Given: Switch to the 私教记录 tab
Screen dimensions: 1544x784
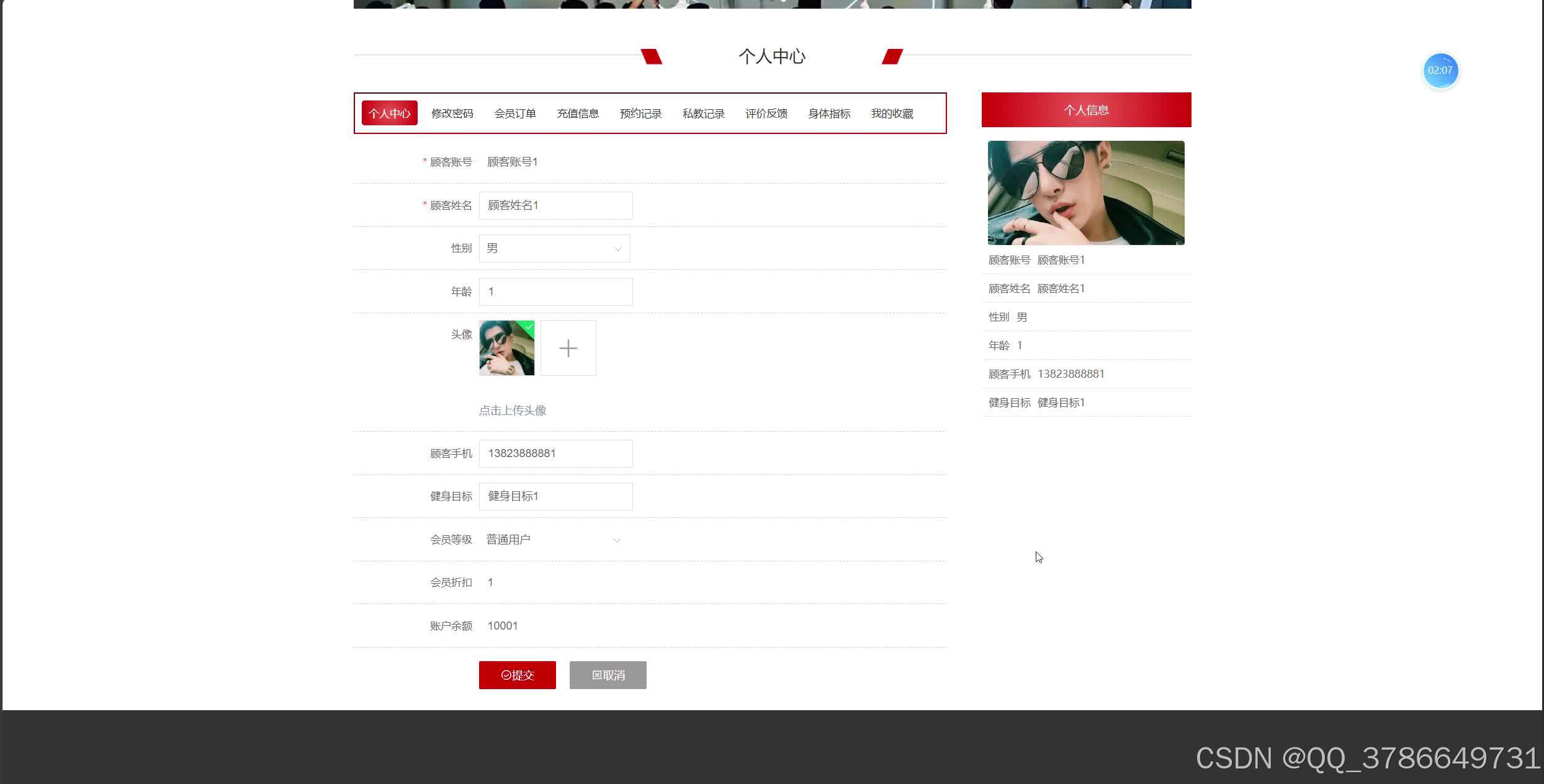Looking at the screenshot, I should tap(703, 113).
